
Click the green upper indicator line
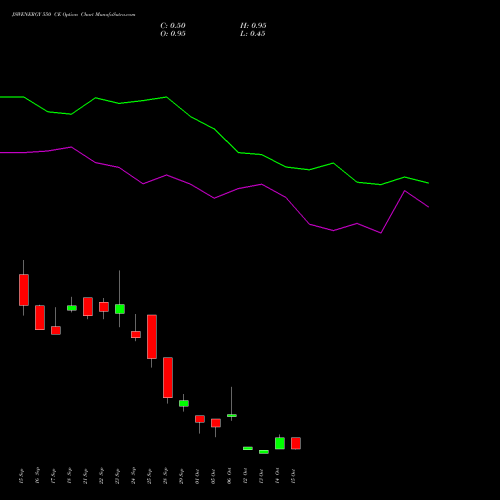pos(214,129)
